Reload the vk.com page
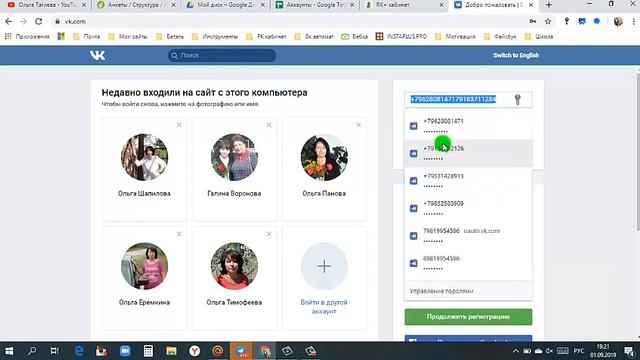The height and width of the screenshot is (360, 640). (38, 21)
